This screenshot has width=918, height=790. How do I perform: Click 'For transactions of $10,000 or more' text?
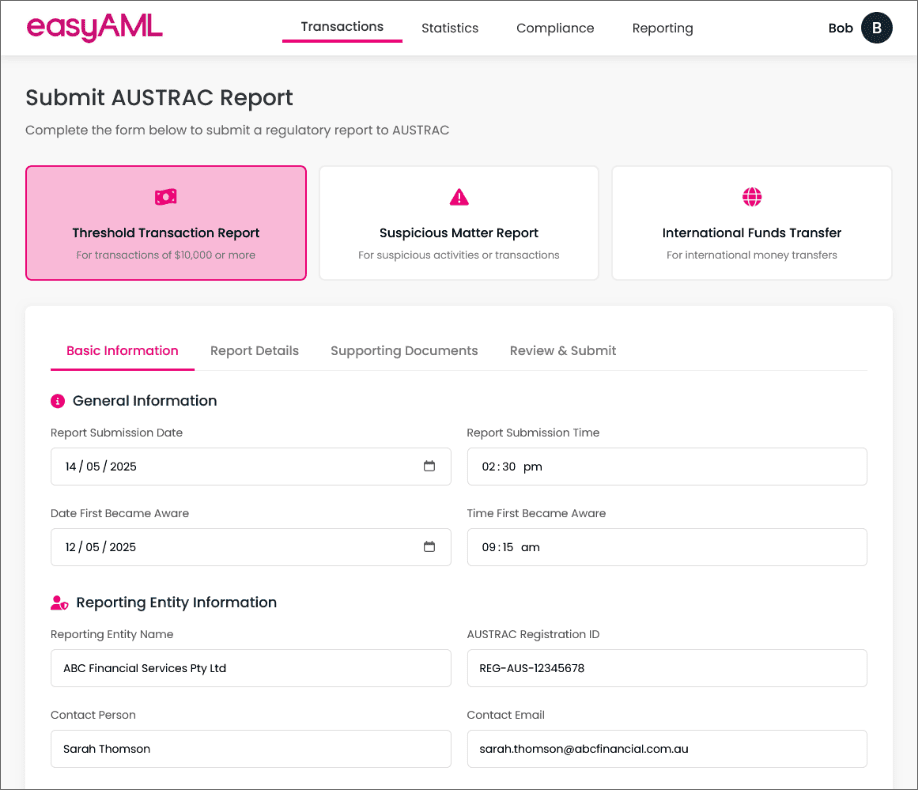(x=166, y=255)
